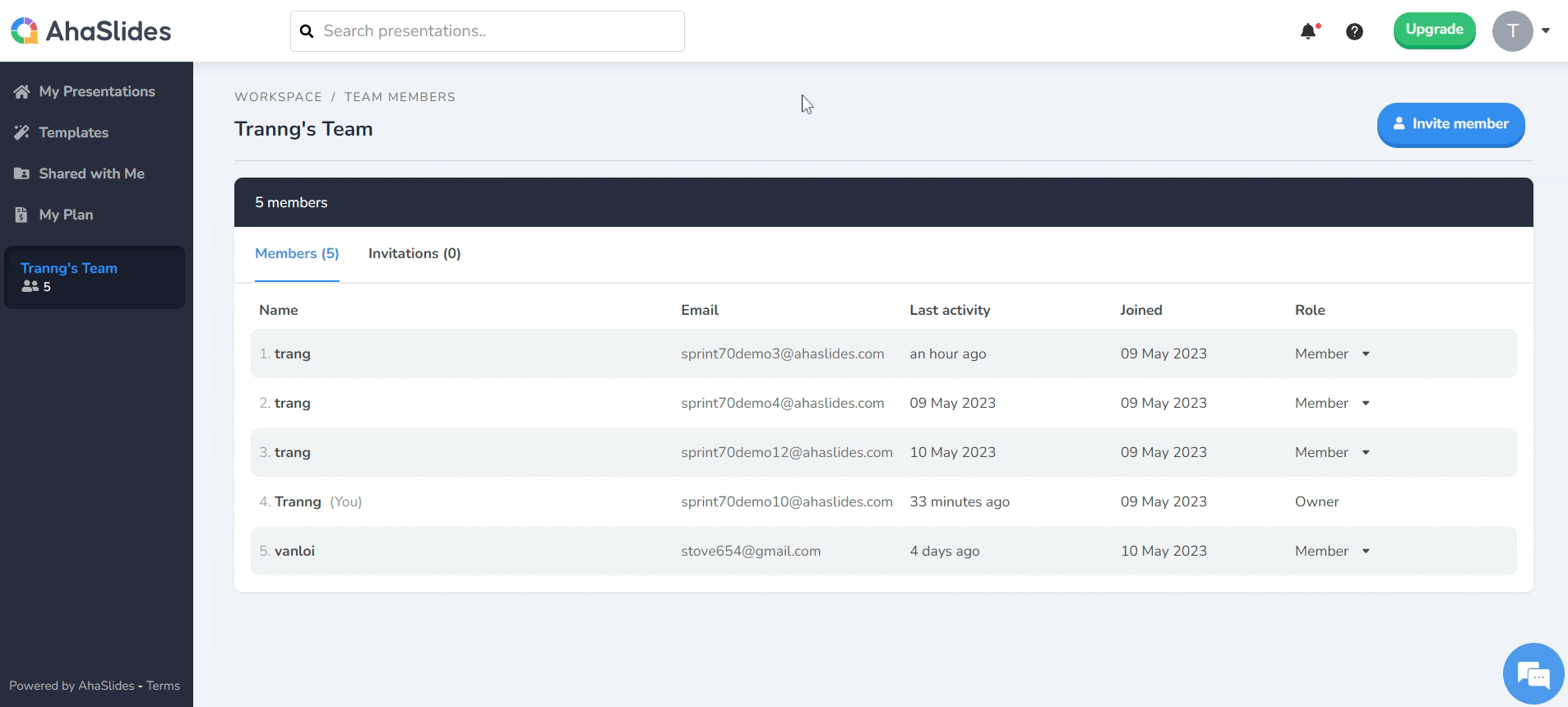Image resolution: width=1568 pixels, height=707 pixels.
Task: Click the magic wand Templates icon
Action: 21,132
